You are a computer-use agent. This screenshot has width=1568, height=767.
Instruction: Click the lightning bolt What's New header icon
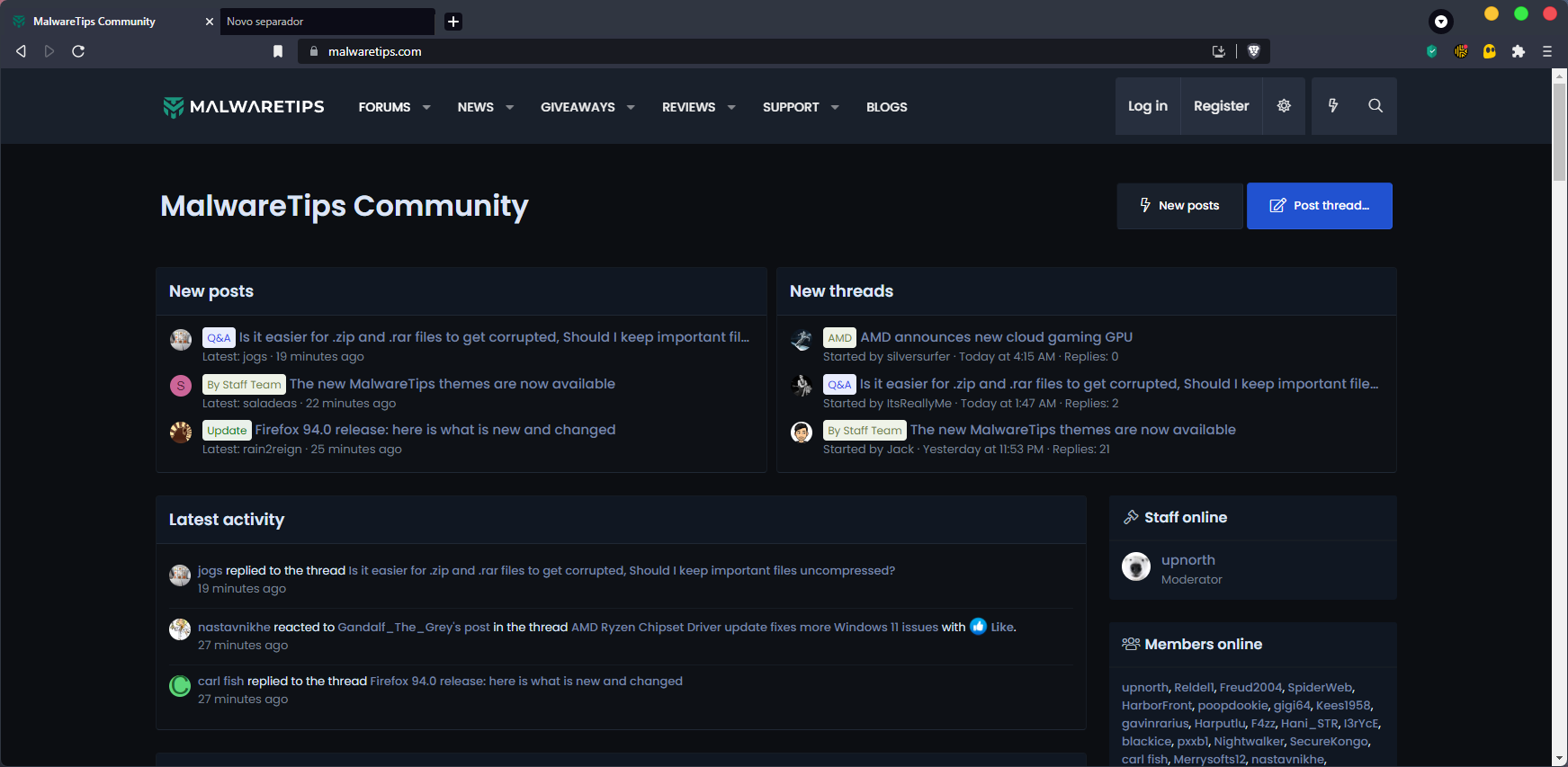[1333, 106]
